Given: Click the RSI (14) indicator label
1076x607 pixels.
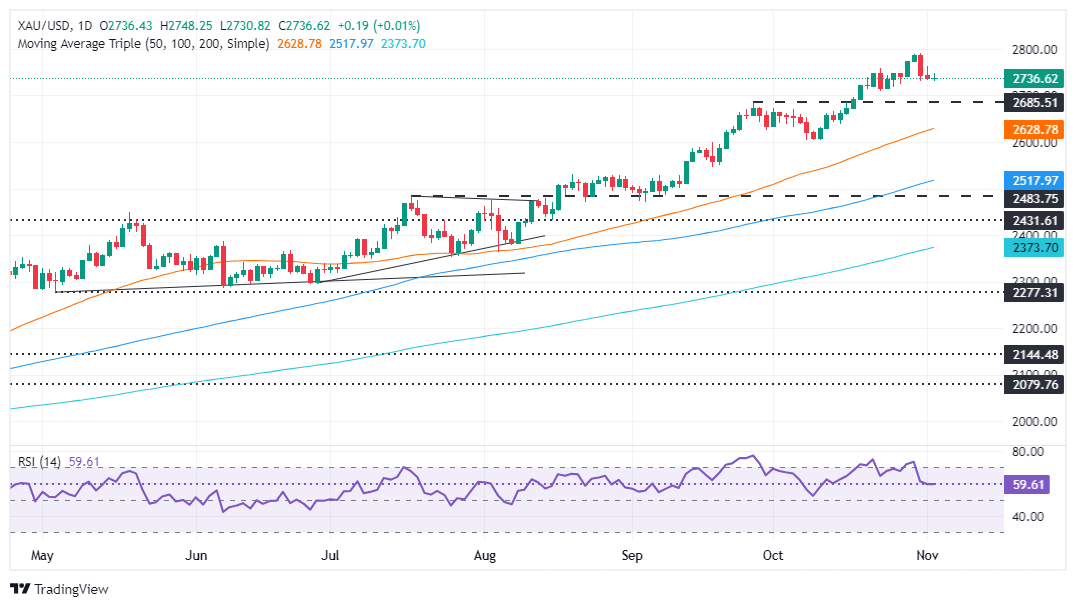Looking at the screenshot, I should pos(39,462).
